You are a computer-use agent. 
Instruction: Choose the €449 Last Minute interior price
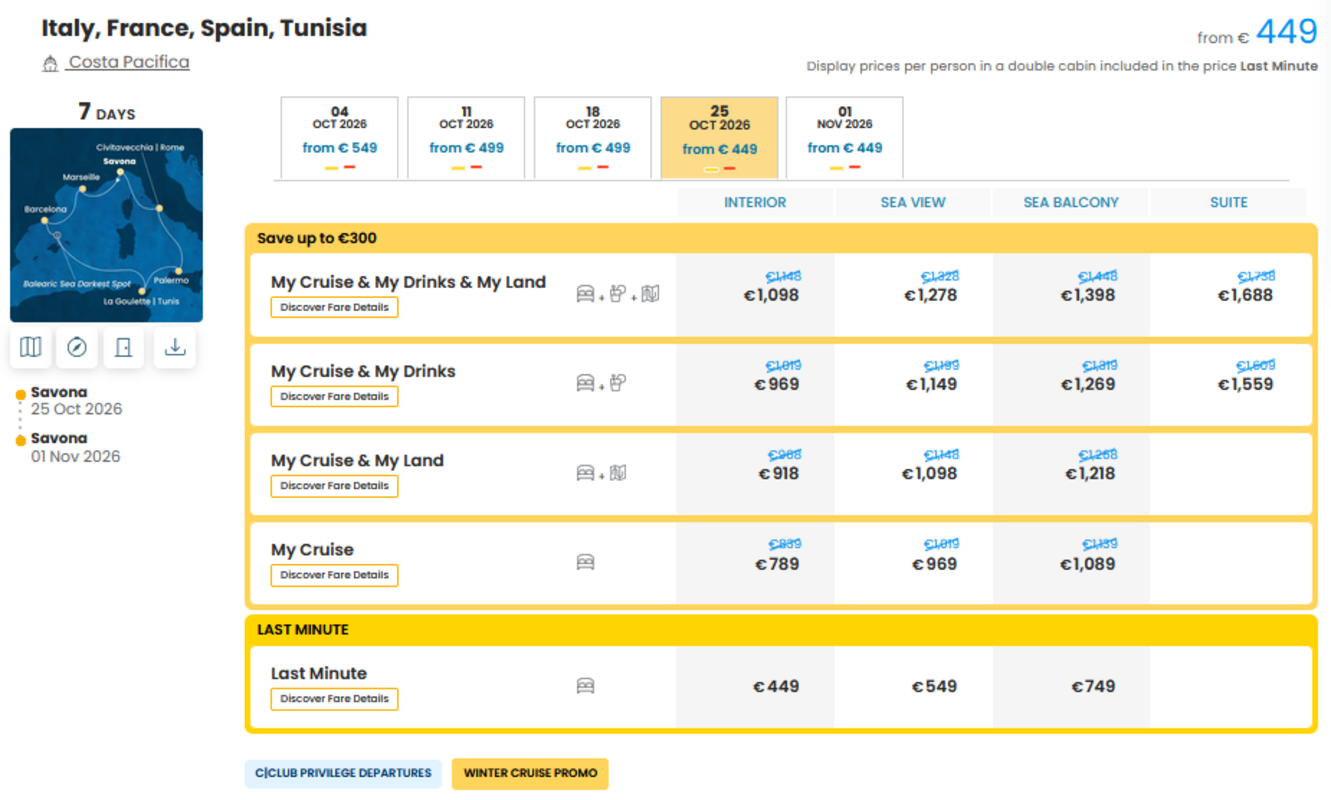pos(776,687)
